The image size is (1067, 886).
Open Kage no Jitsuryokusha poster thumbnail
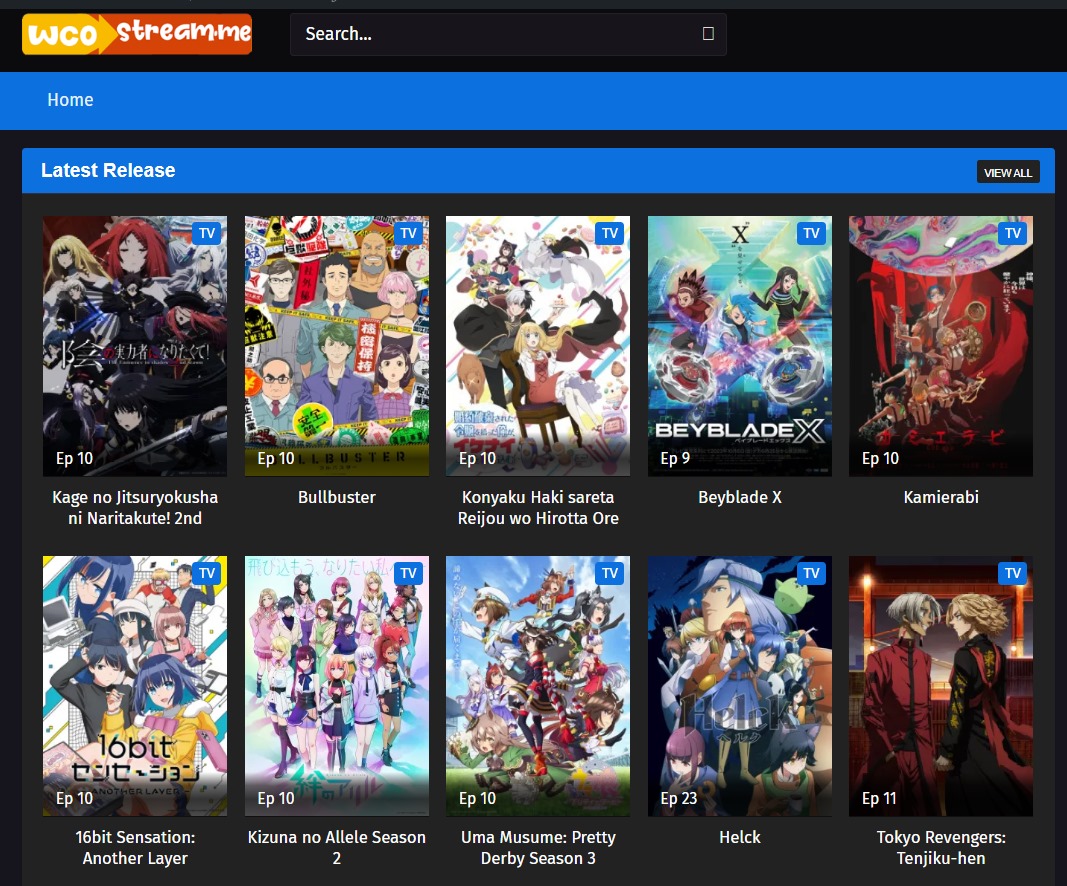click(135, 346)
